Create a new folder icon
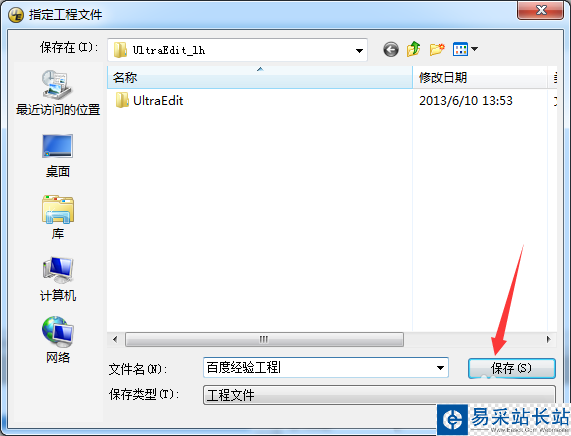571x436 pixels. point(437,49)
